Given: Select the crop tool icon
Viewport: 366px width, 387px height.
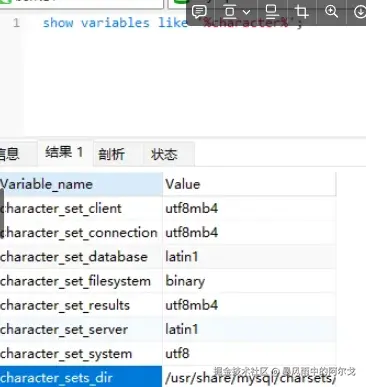Looking at the screenshot, I should point(301,12).
